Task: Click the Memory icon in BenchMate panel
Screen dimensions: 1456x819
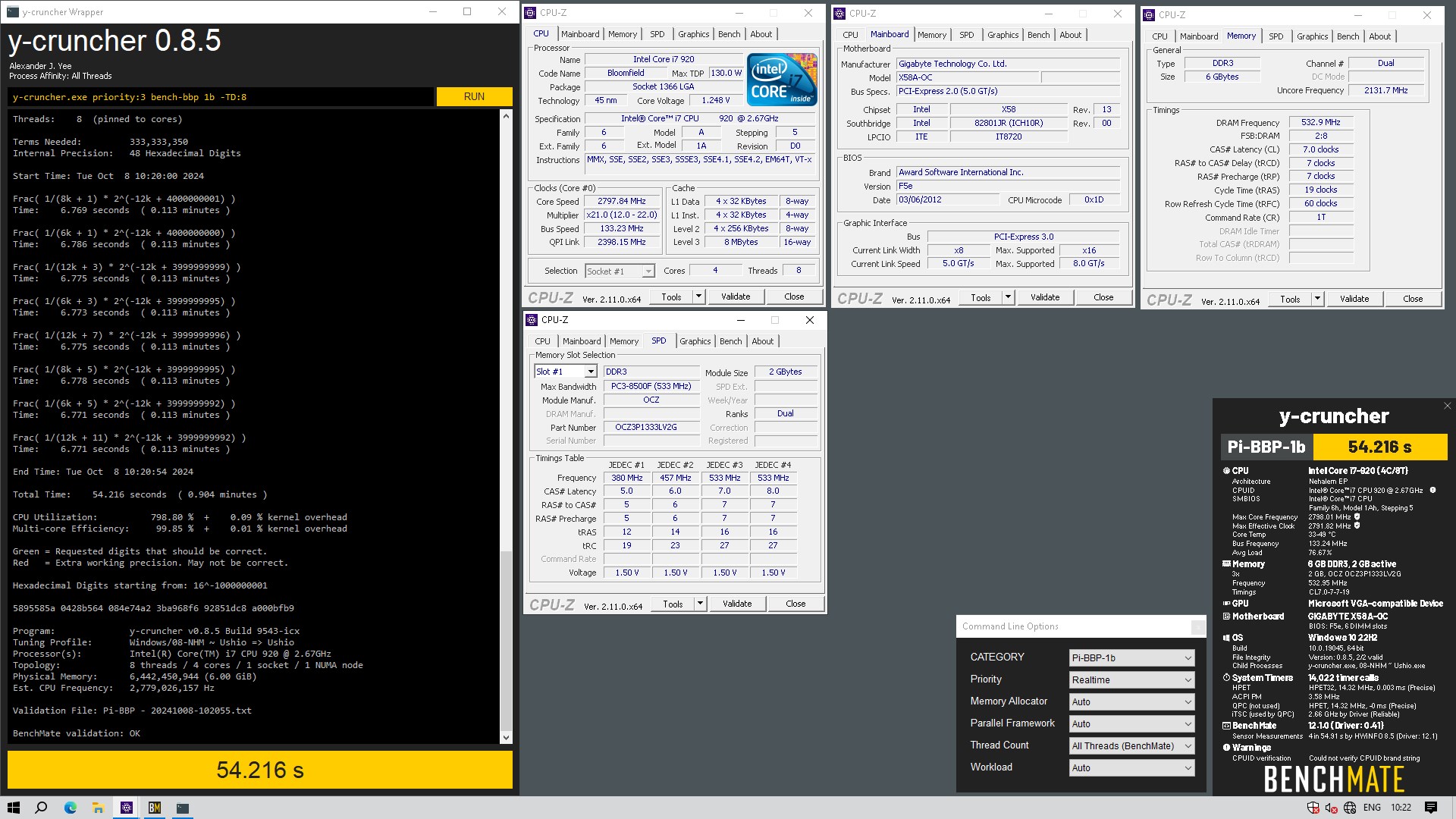Action: tap(1226, 564)
